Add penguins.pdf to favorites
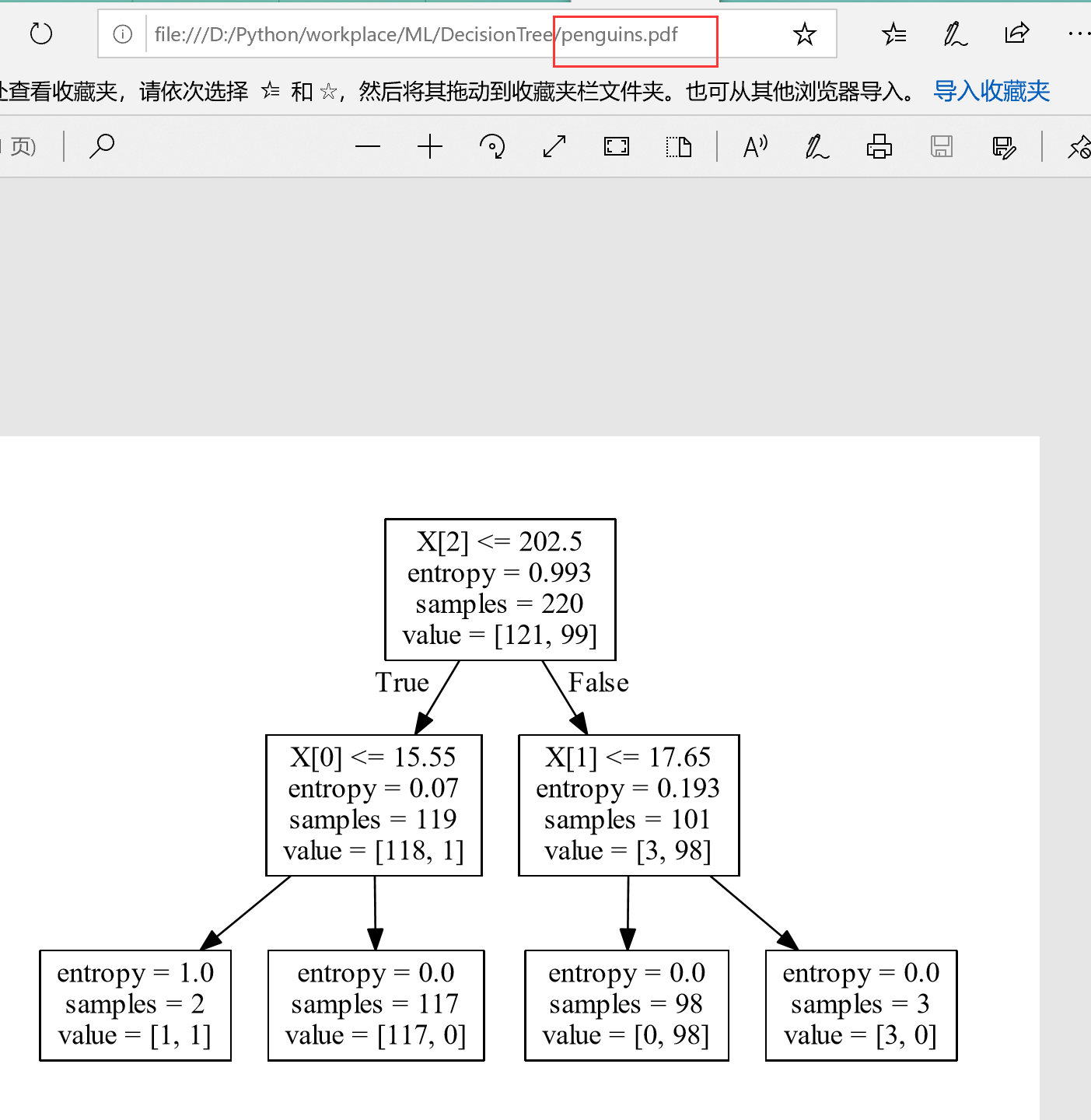The image size is (1091, 1120). pyautogui.click(x=805, y=33)
